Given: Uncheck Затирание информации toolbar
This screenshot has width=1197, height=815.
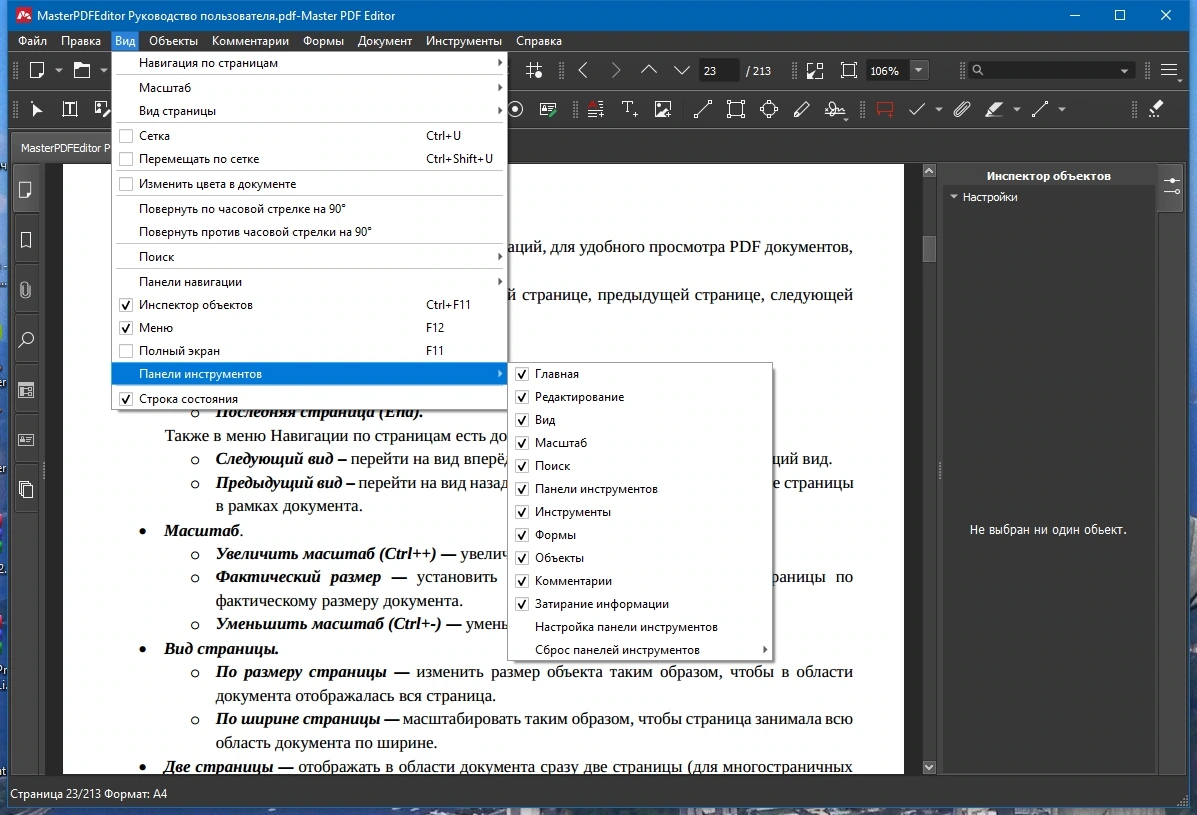Looking at the screenshot, I should click(522, 604).
